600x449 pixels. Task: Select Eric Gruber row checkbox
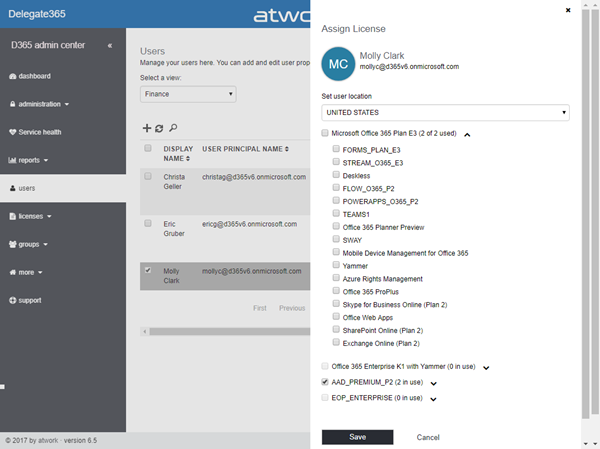point(148,223)
